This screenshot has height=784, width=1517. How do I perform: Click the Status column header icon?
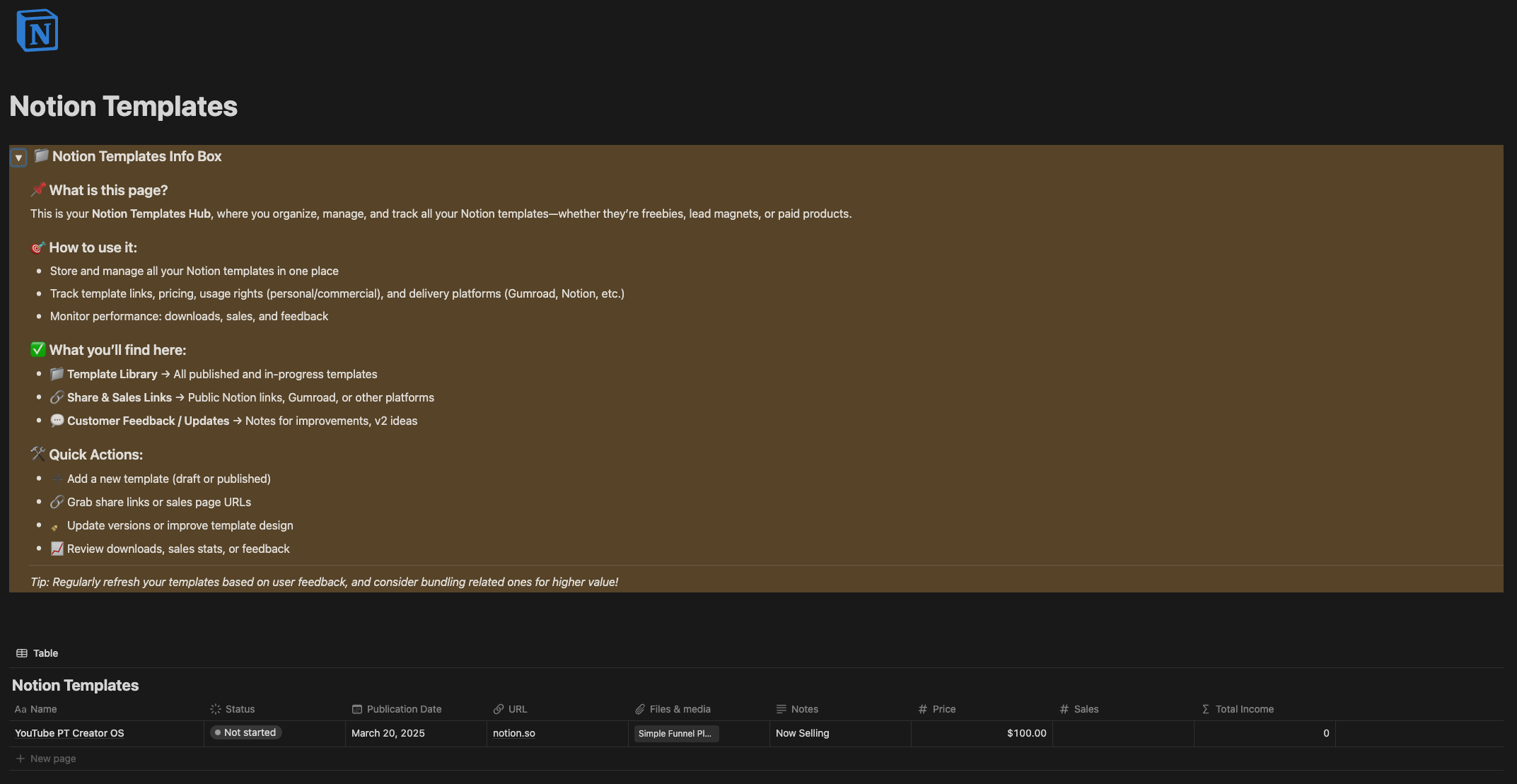coord(216,709)
